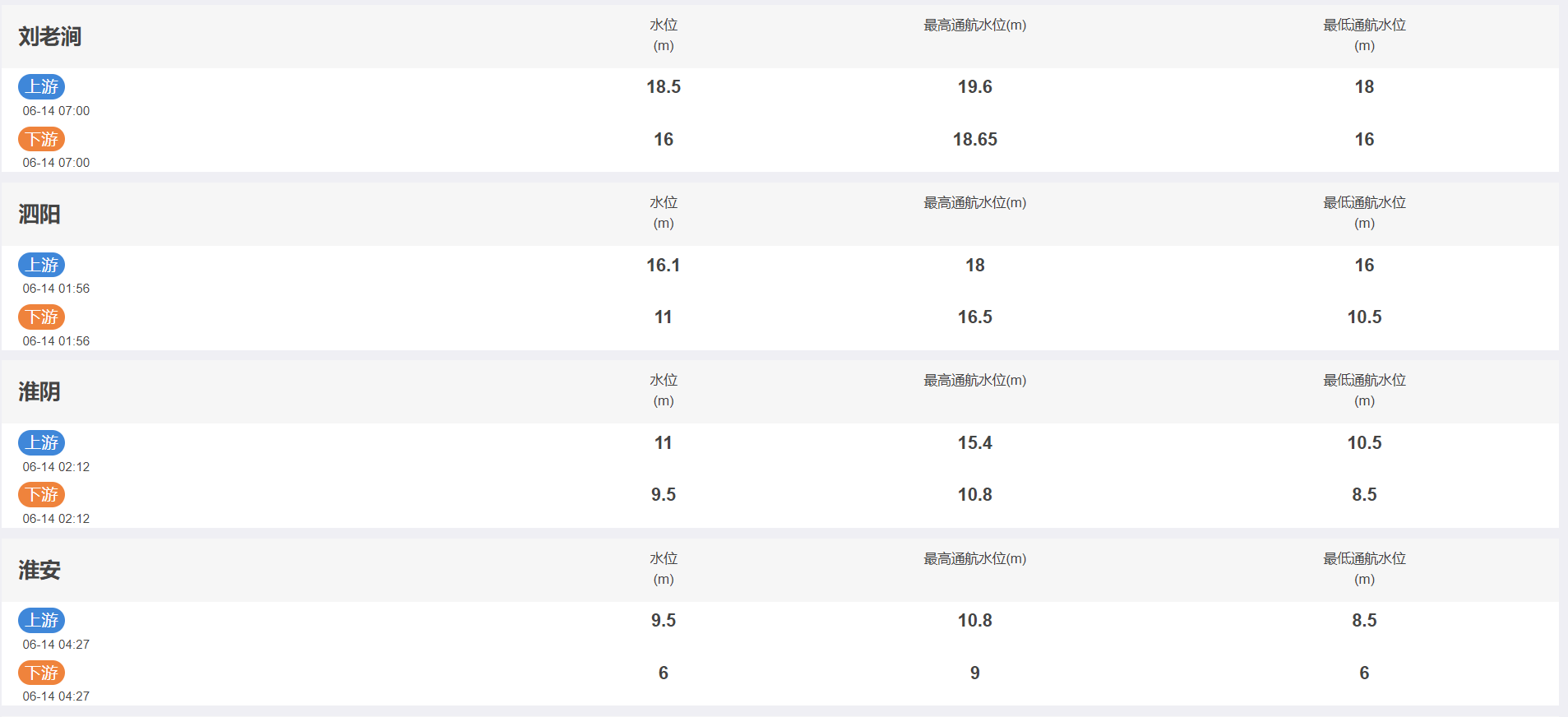Click the 淮安 station title
Image resolution: width=1568 pixels, height=717 pixels.
39,570
